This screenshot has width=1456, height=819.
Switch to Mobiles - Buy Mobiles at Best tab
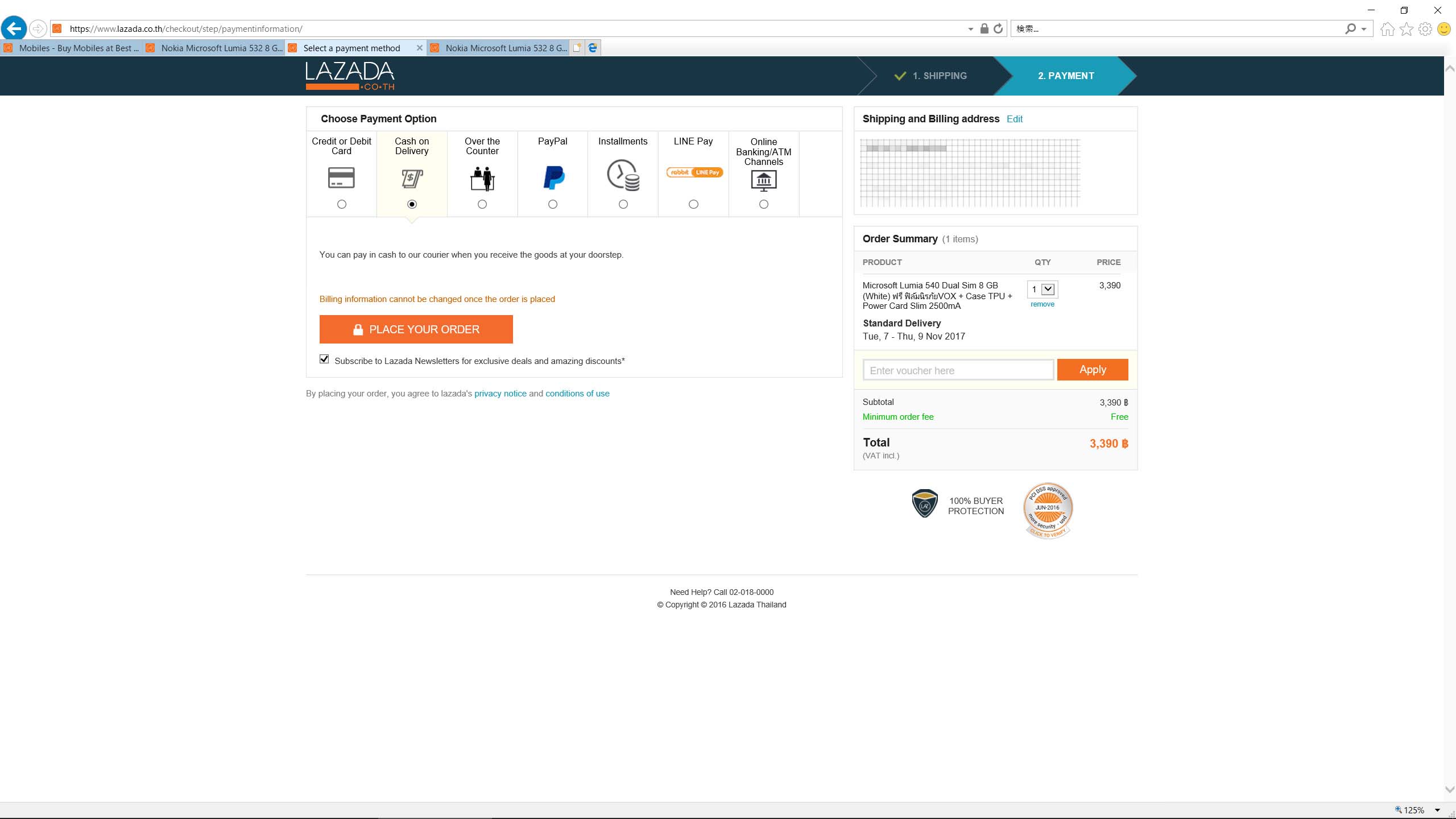72,48
